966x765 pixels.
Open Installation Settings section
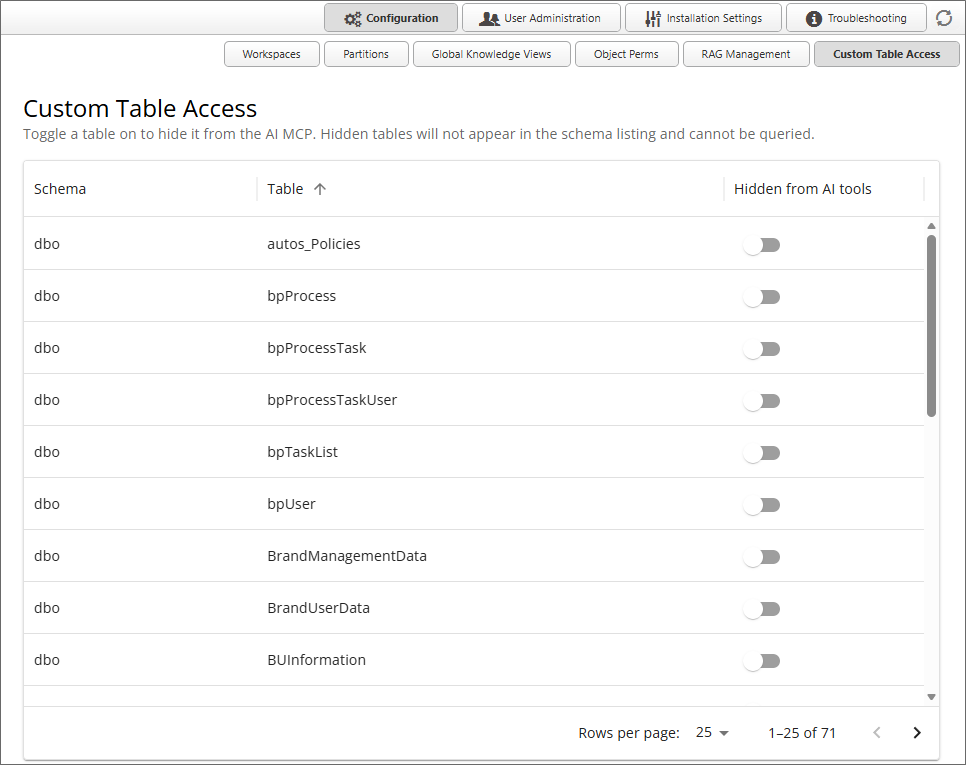click(703, 18)
